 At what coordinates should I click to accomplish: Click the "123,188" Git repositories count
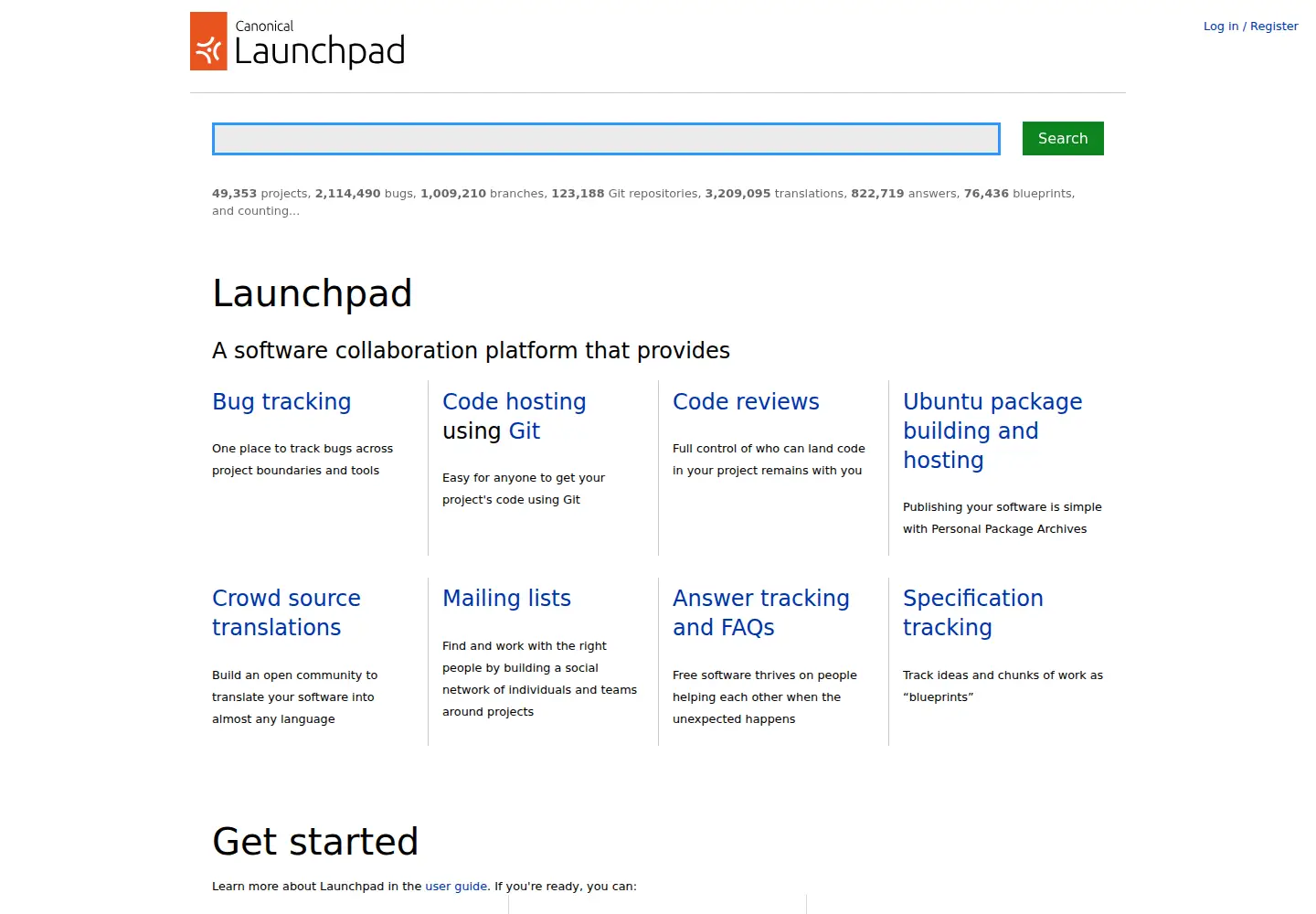tap(578, 194)
